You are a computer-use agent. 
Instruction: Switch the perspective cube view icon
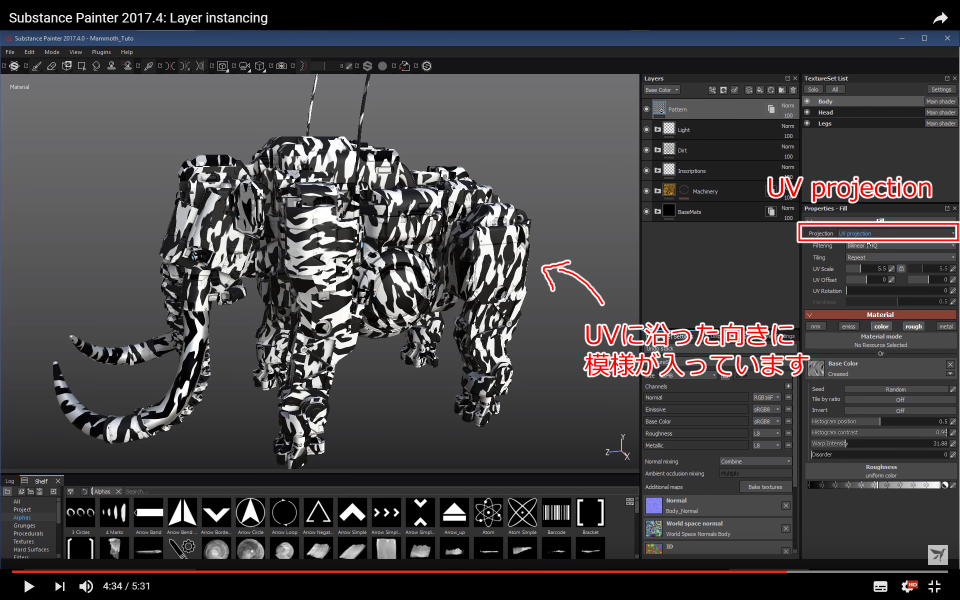point(260,66)
